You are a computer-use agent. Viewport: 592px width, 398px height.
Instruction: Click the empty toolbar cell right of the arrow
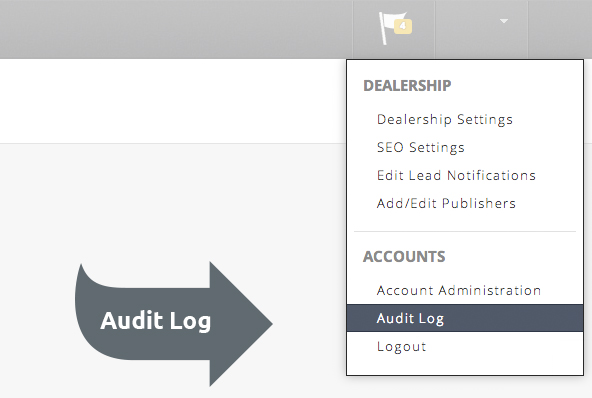click(x=560, y=29)
